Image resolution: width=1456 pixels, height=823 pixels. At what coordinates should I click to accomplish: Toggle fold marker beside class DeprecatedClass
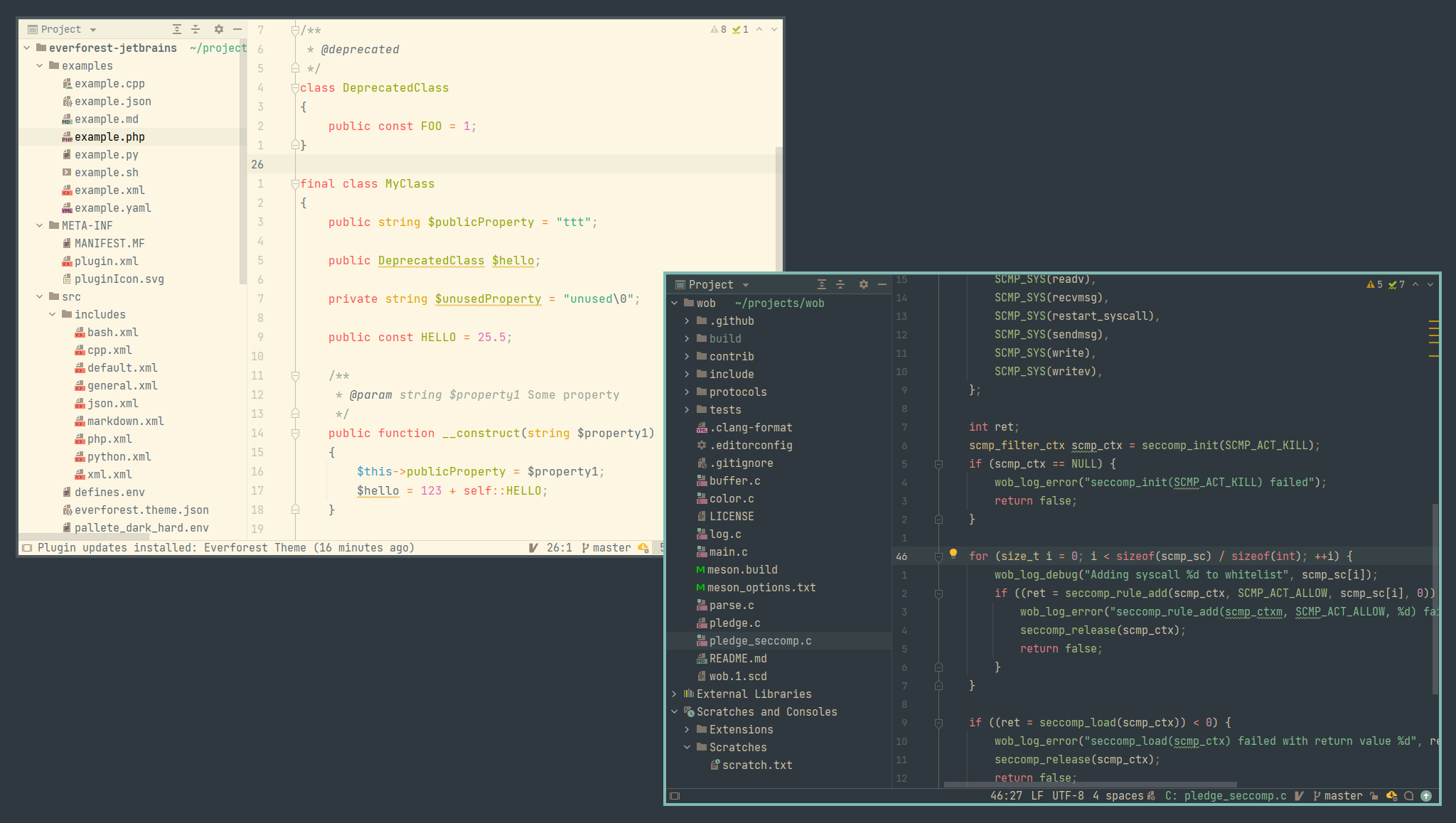(x=294, y=88)
